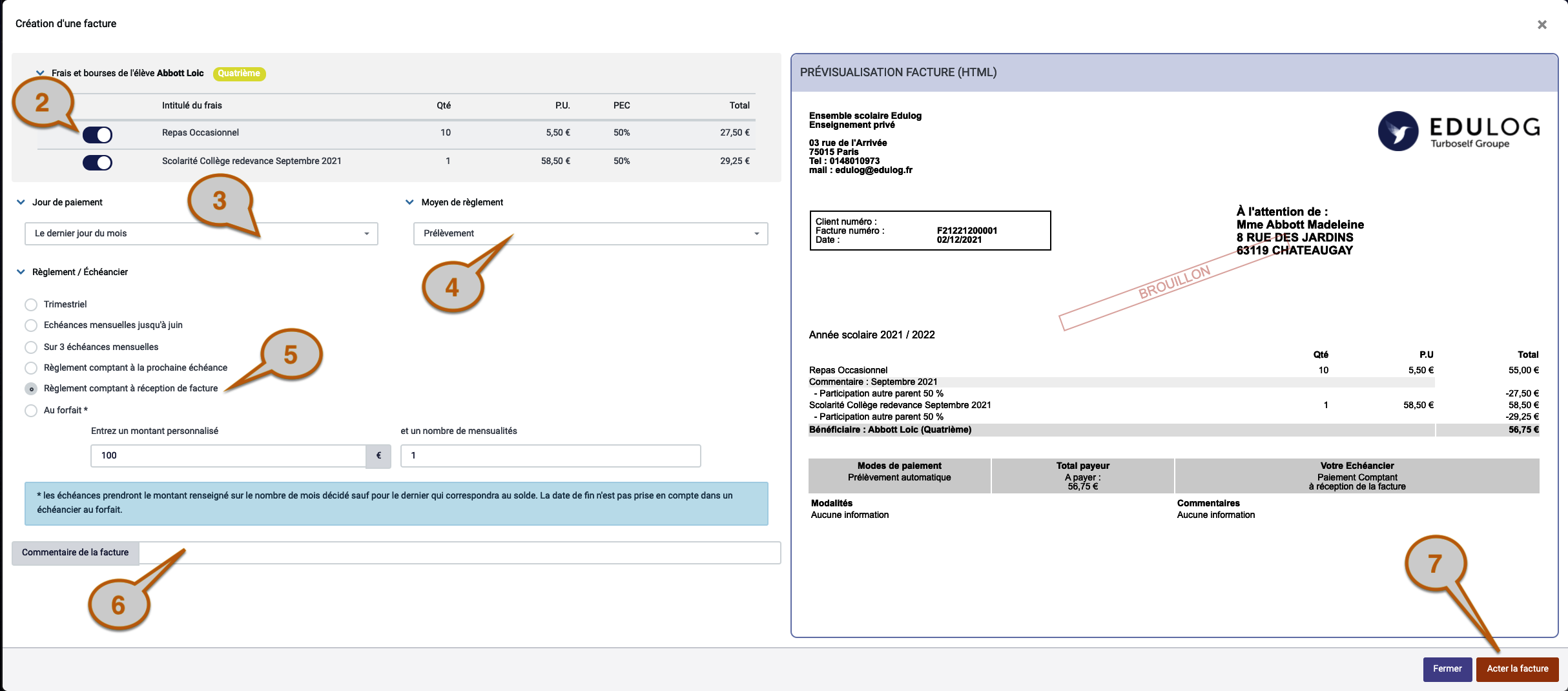Select the Trimestriel radio option
The height and width of the screenshot is (691, 1568).
pos(31,304)
